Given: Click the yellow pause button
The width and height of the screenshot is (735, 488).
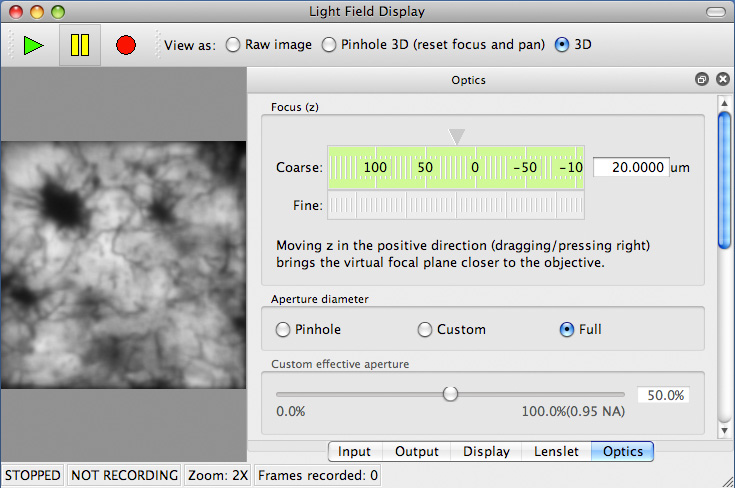Looking at the screenshot, I should [80, 45].
